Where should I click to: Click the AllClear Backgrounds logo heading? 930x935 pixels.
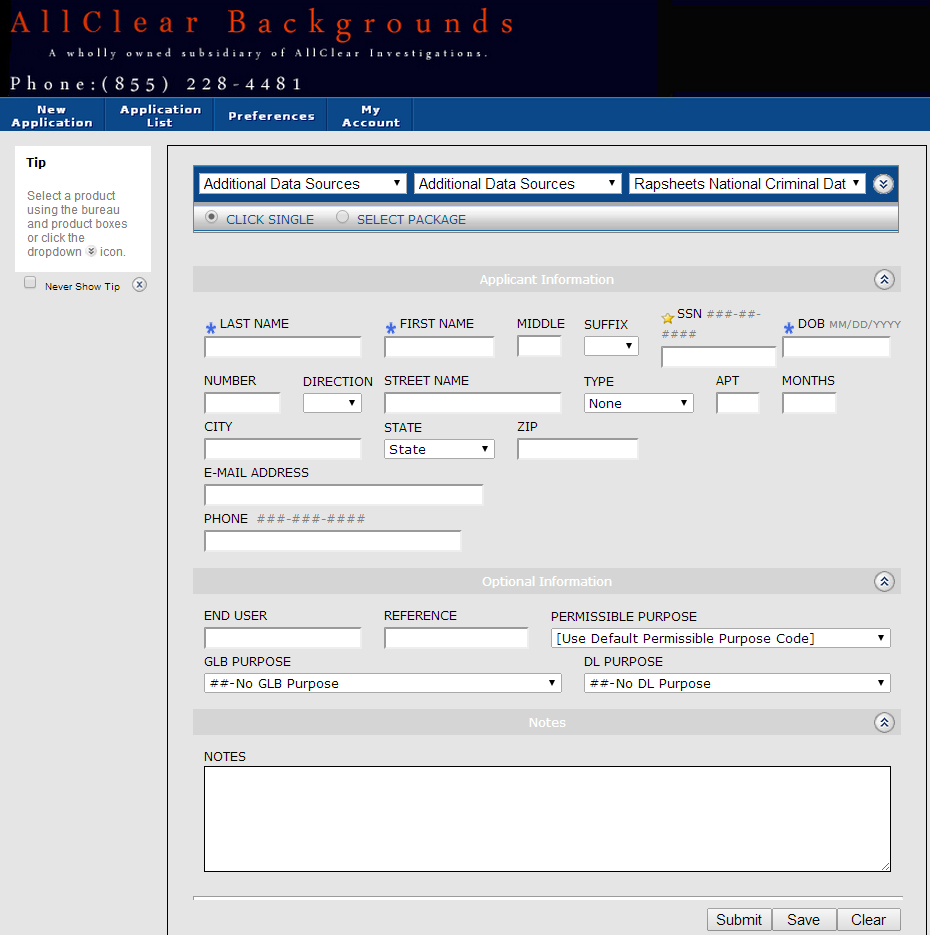click(x=262, y=24)
